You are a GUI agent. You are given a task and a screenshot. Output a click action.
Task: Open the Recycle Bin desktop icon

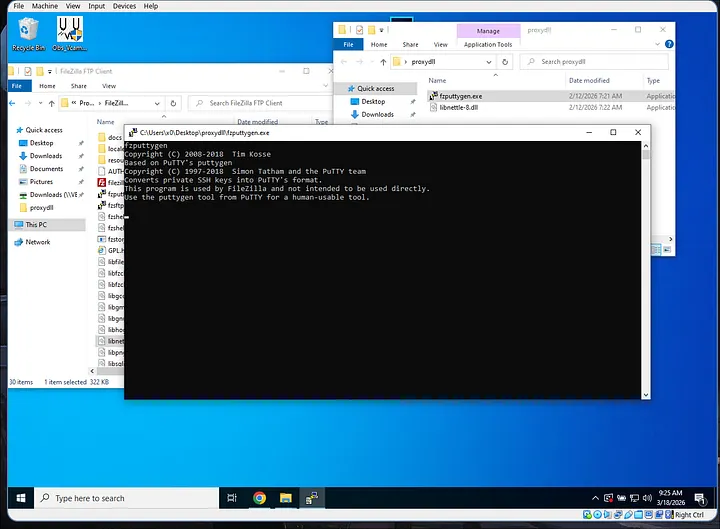[28, 34]
